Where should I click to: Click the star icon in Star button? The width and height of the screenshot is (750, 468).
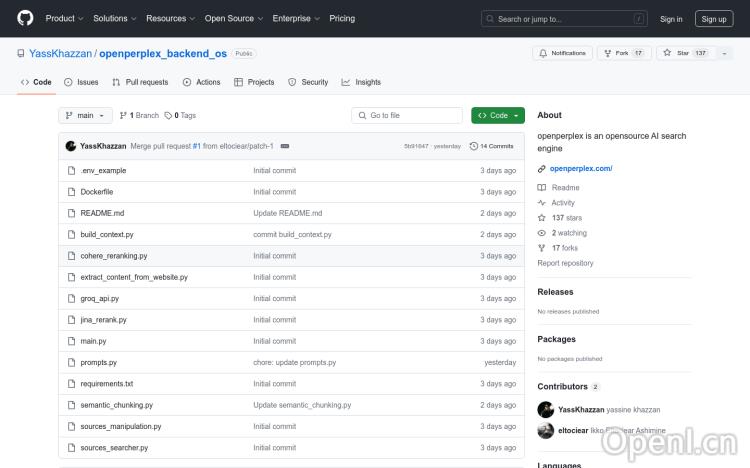tap(667, 53)
